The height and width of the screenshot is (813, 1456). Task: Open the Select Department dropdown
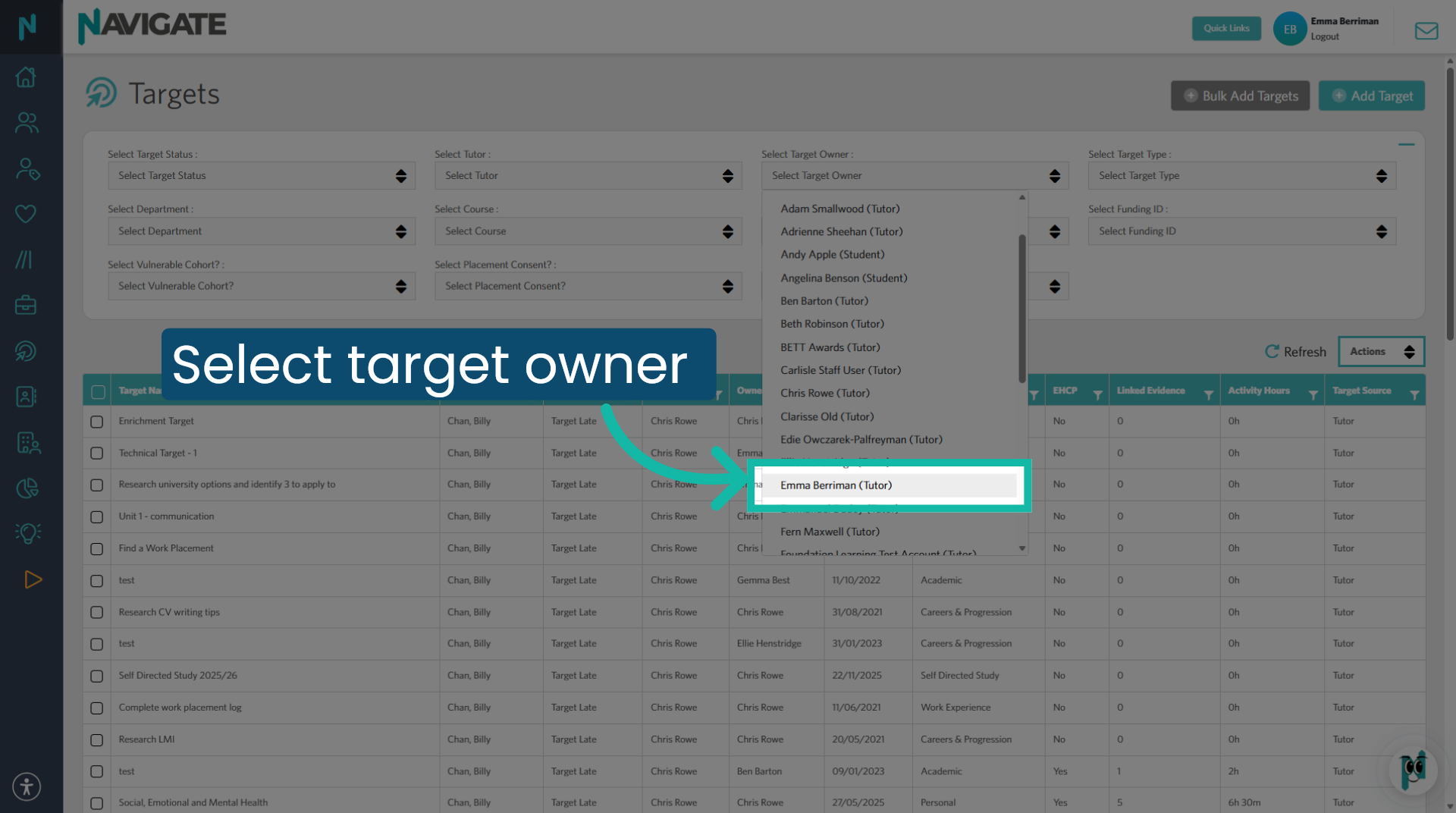[262, 231]
